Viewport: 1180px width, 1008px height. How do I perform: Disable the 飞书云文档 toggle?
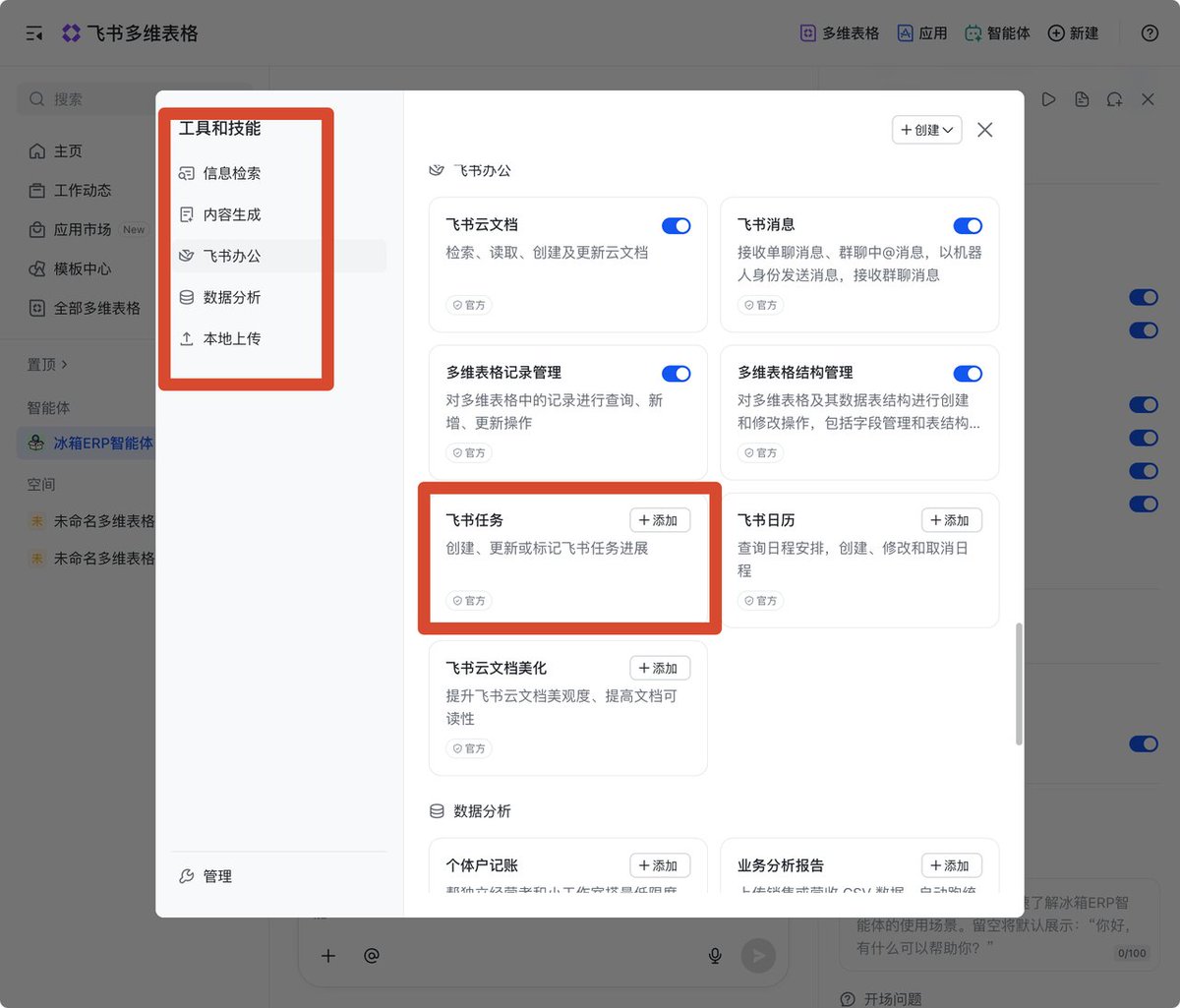tap(676, 225)
